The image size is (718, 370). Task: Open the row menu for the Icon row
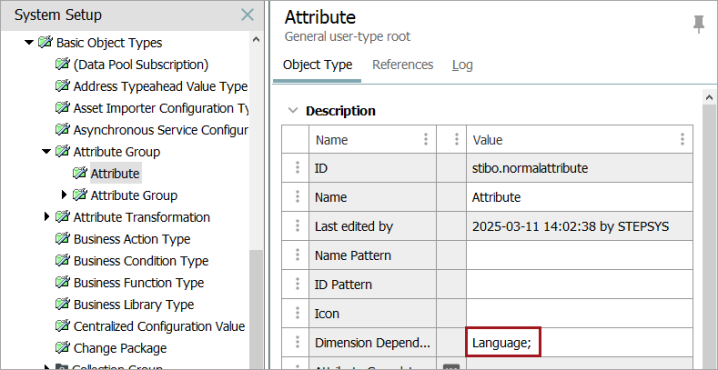pos(298,313)
